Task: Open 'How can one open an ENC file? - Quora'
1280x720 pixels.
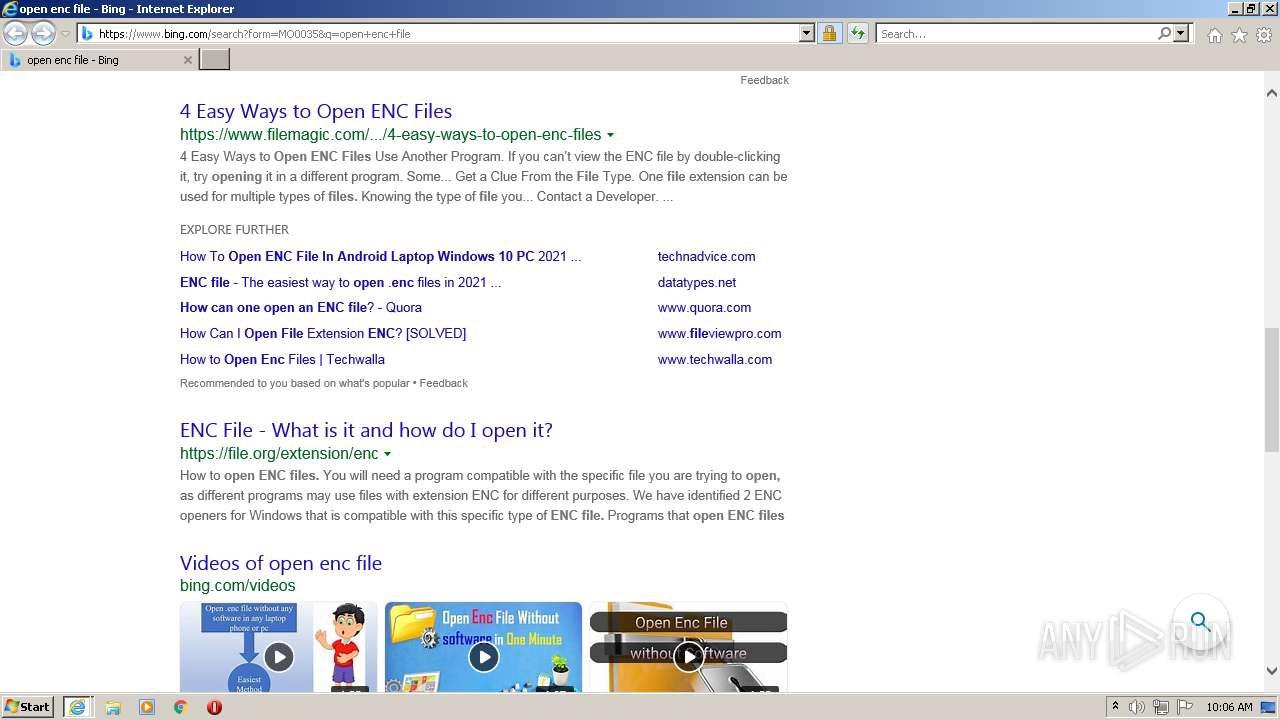Action: (x=301, y=308)
